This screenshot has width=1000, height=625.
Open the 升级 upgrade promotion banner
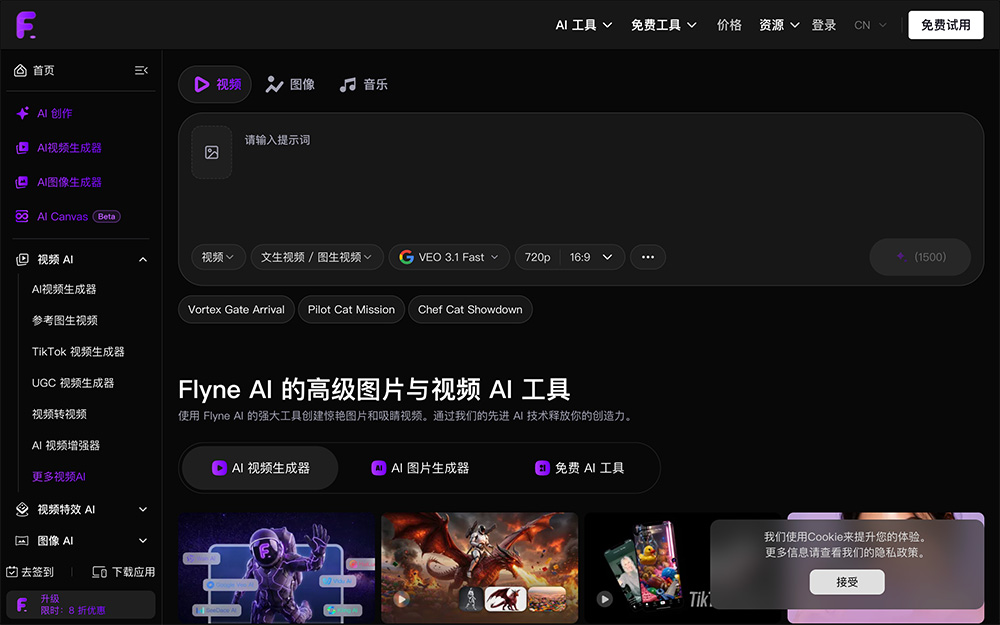[81, 605]
